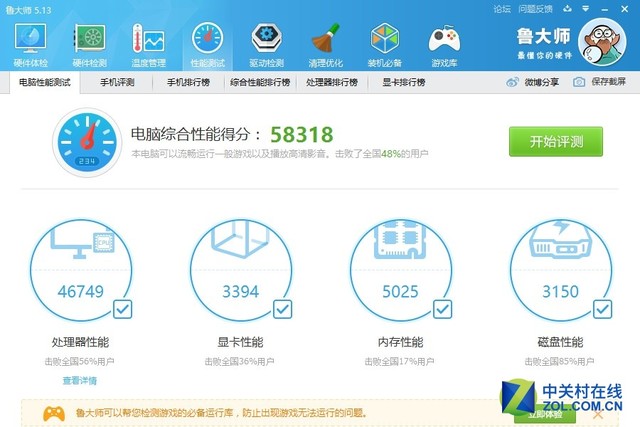Toggle the 显卡性能 test checkbox
Viewport: 640px width, 427px height.
[284, 309]
